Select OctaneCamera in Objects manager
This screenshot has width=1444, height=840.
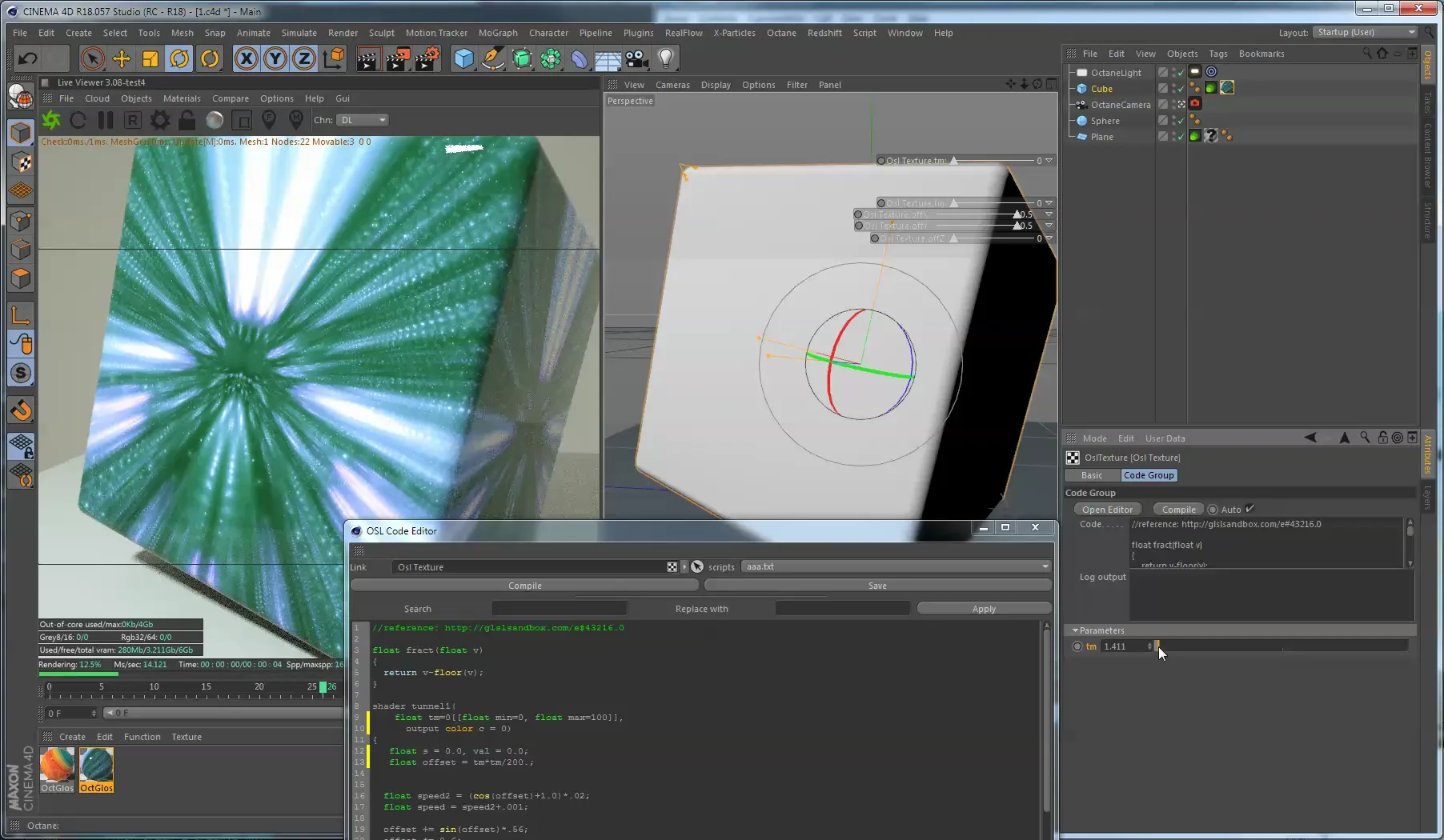coord(1120,105)
